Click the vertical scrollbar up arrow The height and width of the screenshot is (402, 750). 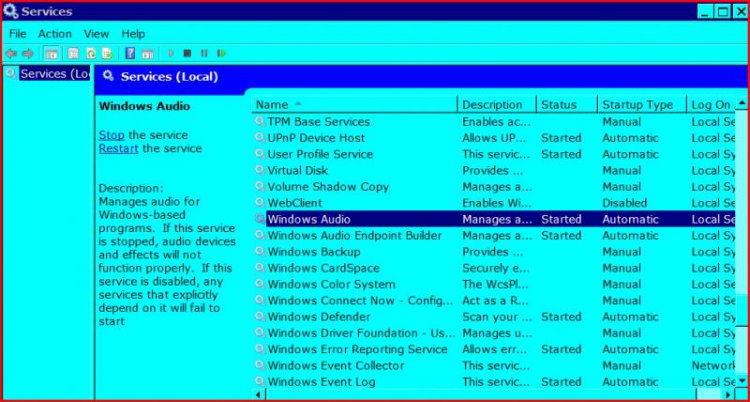(x=741, y=103)
